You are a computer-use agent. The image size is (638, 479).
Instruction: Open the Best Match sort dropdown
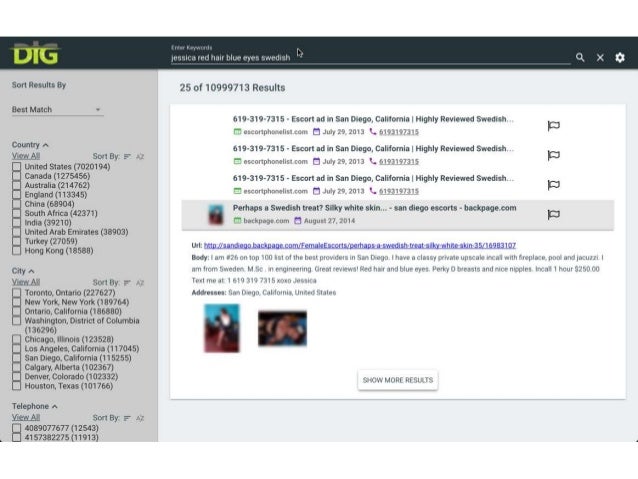57,109
